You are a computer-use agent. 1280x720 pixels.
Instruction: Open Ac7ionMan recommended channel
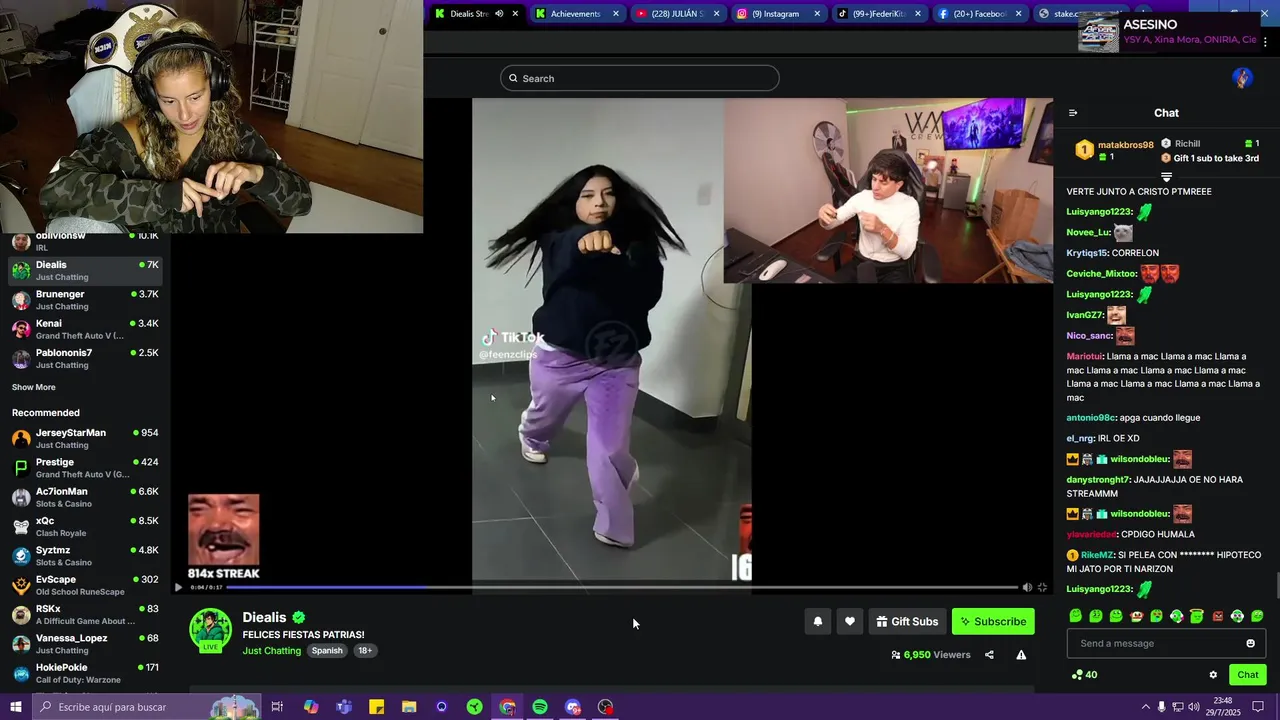click(x=85, y=497)
